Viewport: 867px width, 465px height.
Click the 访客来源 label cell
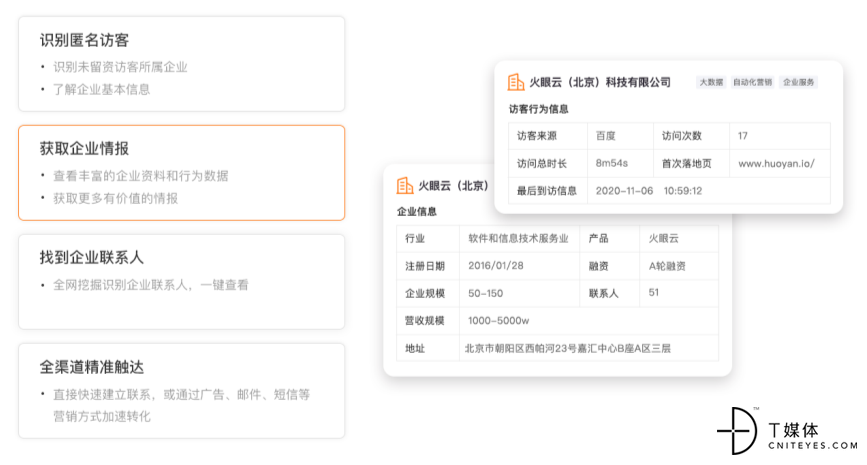(x=548, y=136)
